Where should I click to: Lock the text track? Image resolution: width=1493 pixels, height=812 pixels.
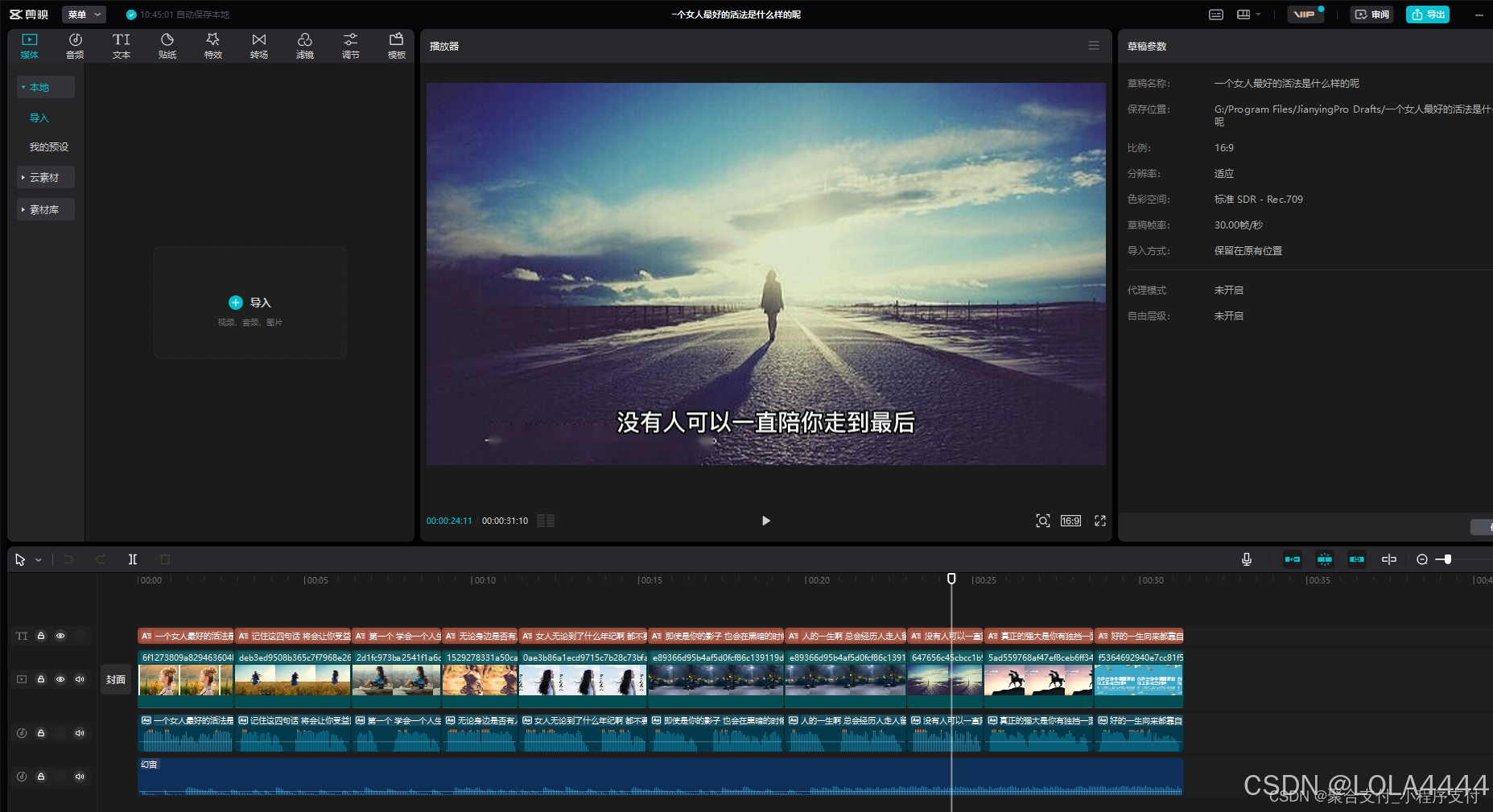click(x=41, y=636)
